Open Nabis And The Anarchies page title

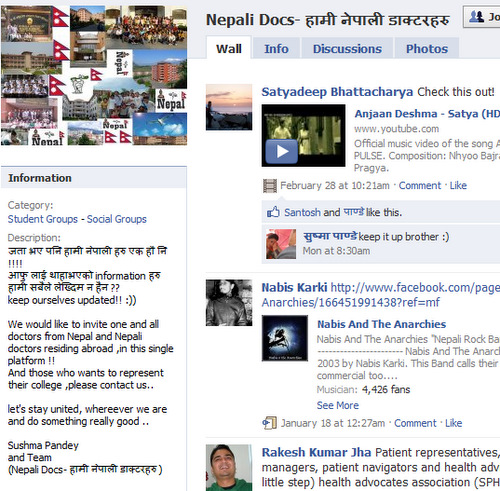pos(381,324)
